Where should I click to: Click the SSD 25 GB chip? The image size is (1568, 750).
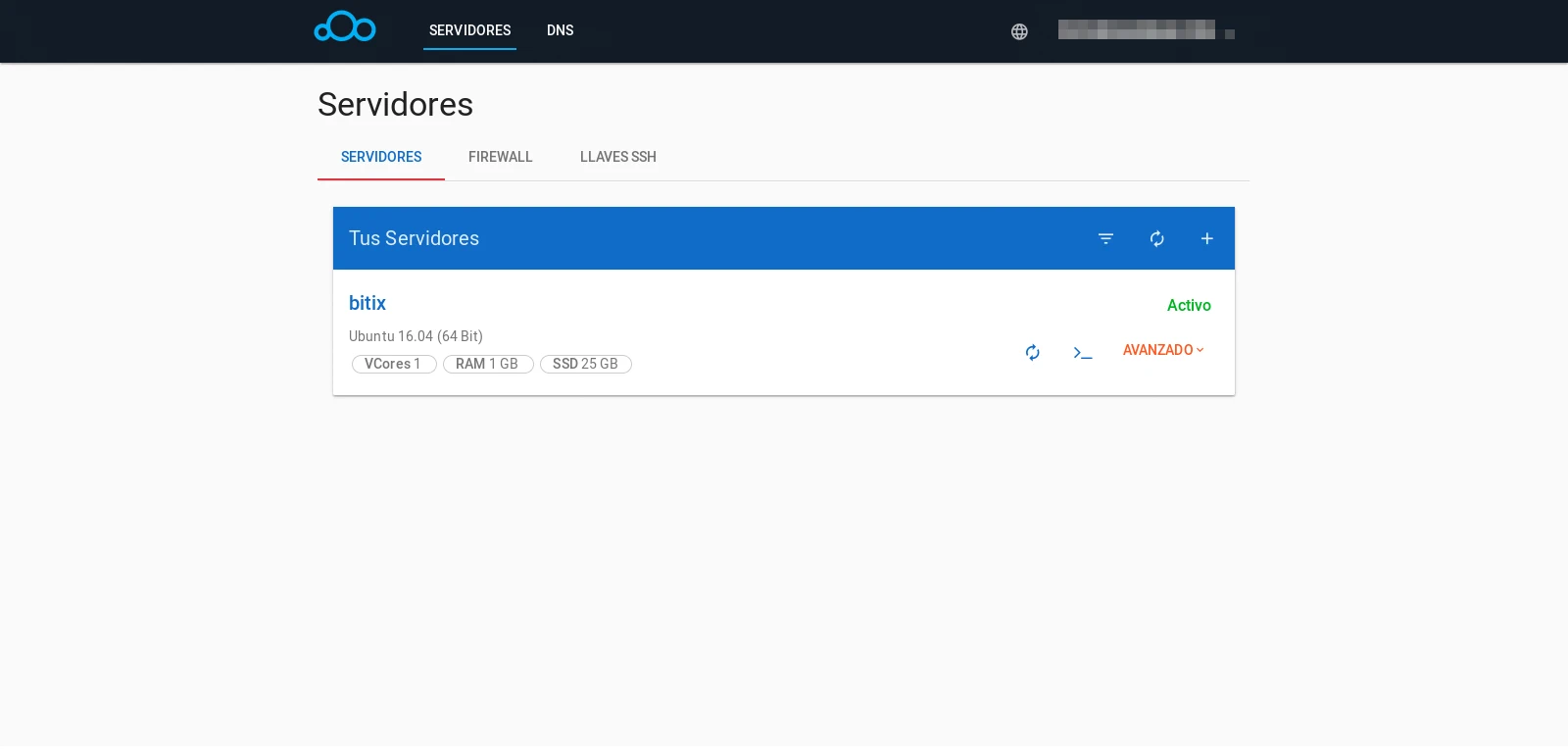tap(585, 364)
